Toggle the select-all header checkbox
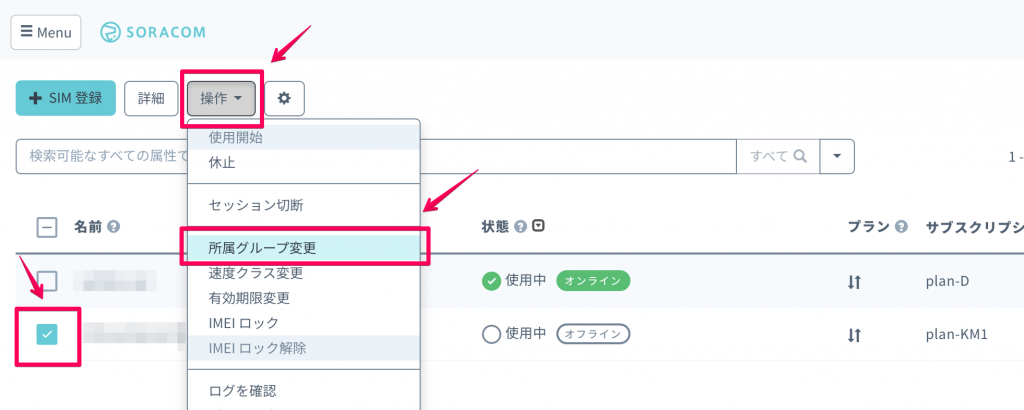This screenshot has width=1024, height=410. pyautogui.click(x=46, y=227)
